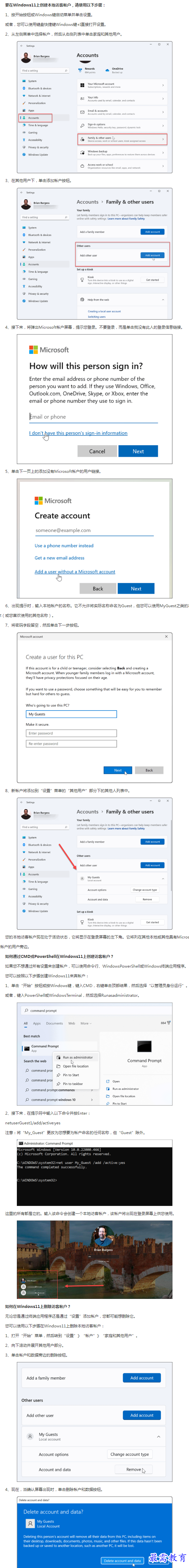Select Apps in Accounts overview window sidebar

coord(31,110)
